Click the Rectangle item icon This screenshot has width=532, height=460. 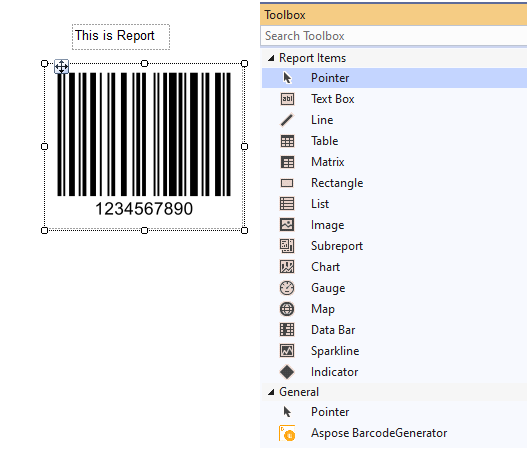coord(287,183)
